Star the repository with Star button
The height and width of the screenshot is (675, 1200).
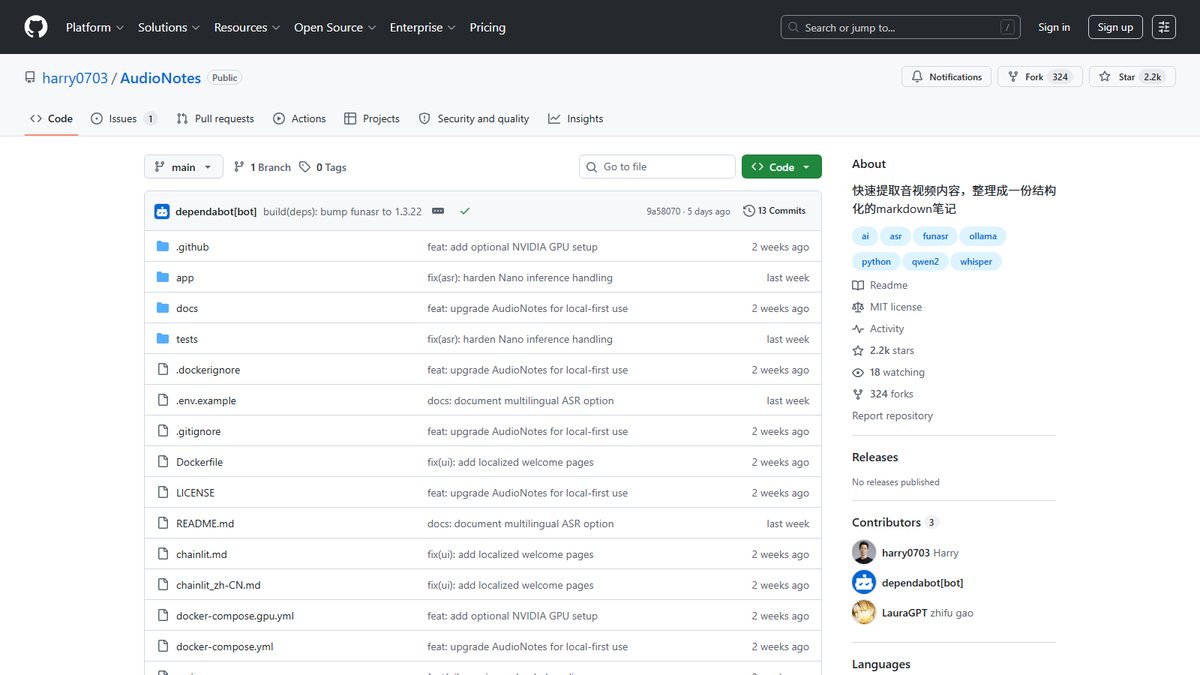click(x=1133, y=77)
